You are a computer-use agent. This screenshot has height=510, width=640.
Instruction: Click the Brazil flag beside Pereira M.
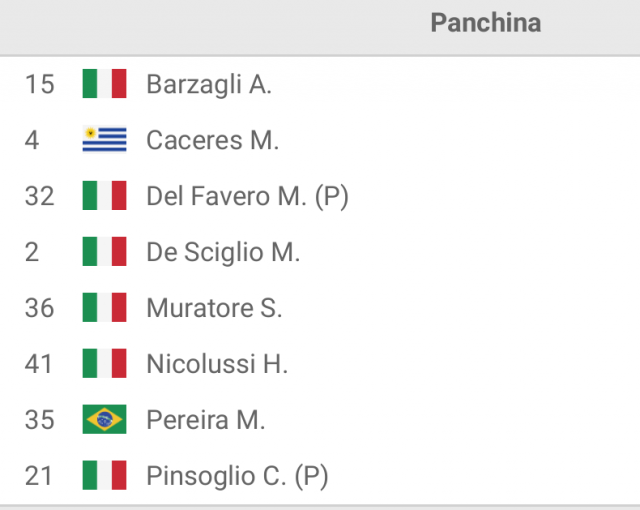coord(104,419)
